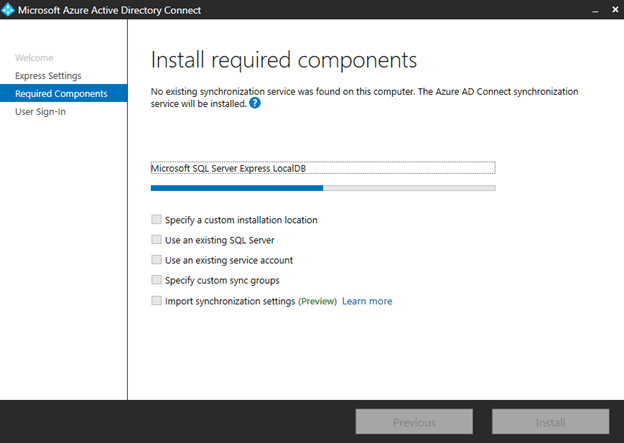Enable Import synchronization settings option
The image size is (624, 443).
tap(155, 301)
